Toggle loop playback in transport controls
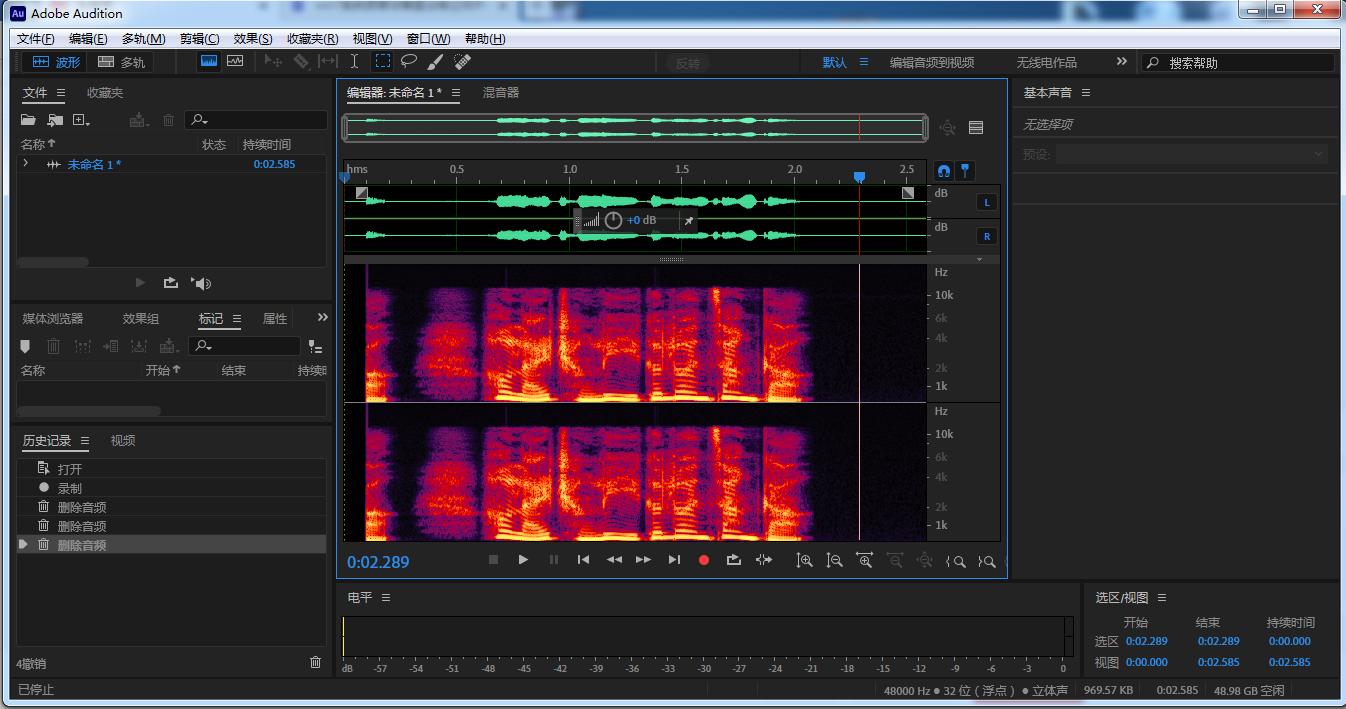Image resolution: width=1346 pixels, height=709 pixels. click(x=733, y=560)
